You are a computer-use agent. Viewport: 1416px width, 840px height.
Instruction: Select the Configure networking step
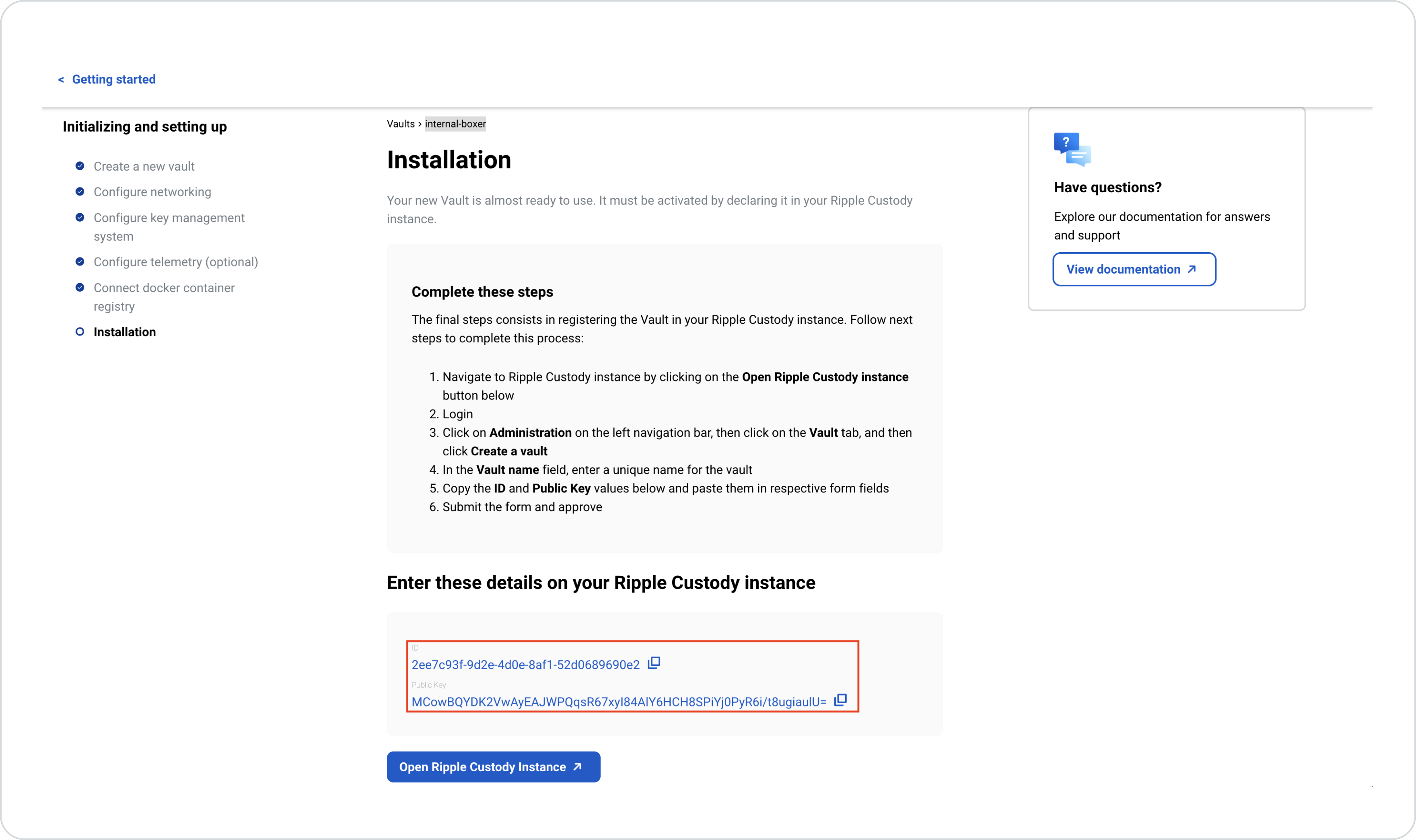152,192
